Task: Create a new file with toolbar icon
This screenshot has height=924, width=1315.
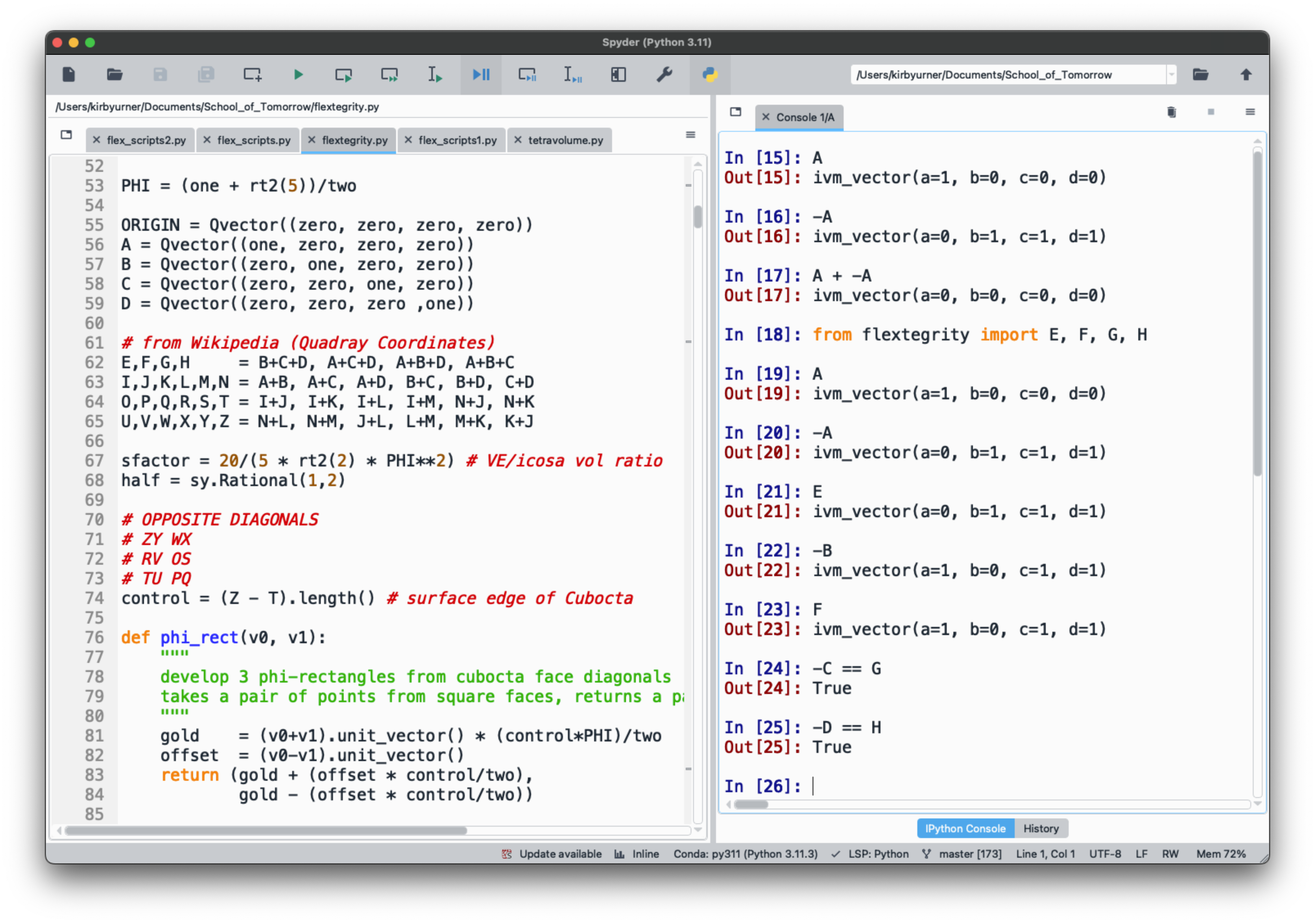Action: [x=69, y=74]
